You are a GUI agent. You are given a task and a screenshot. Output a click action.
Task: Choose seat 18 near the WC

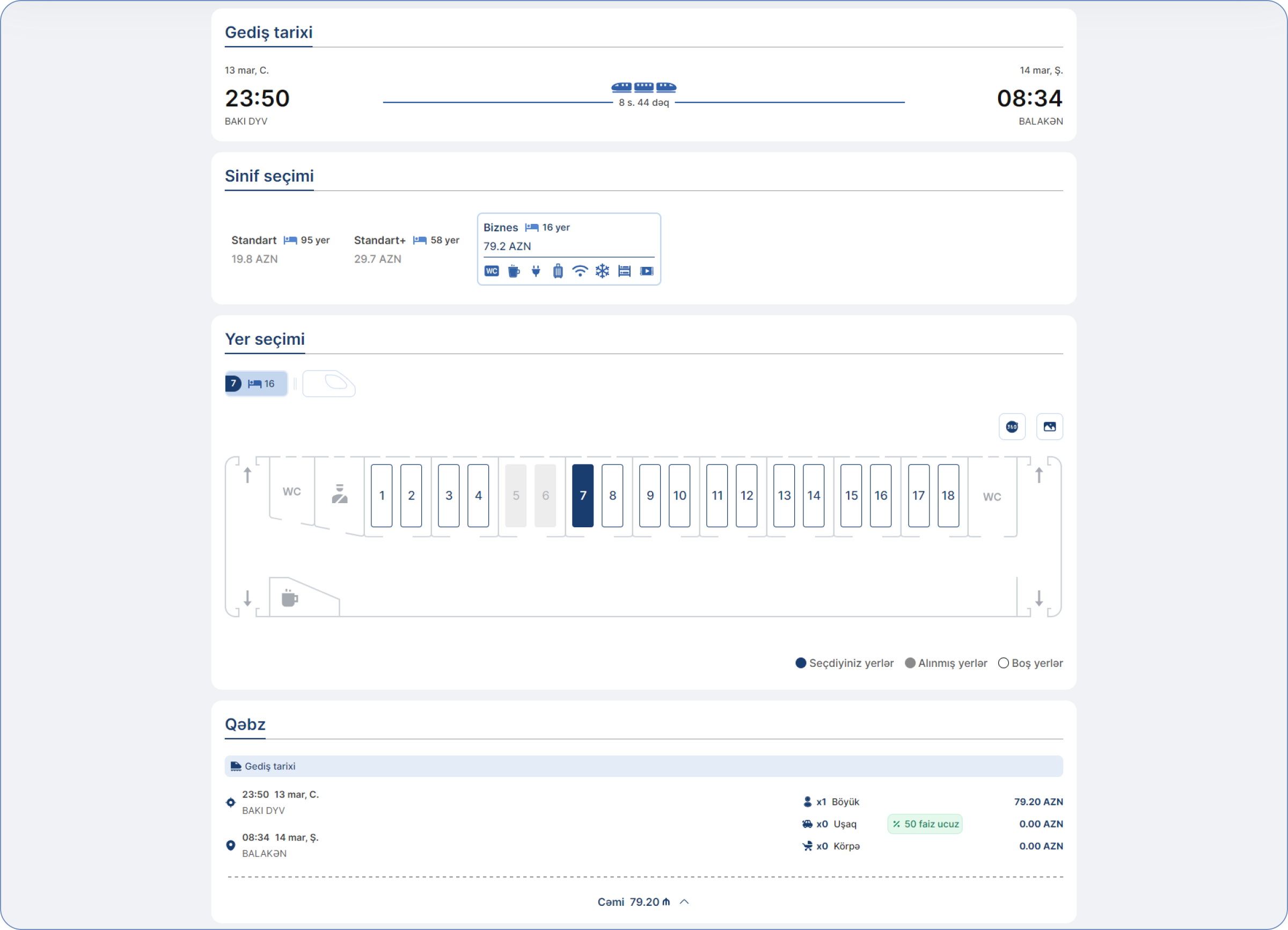(x=948, y=496)
